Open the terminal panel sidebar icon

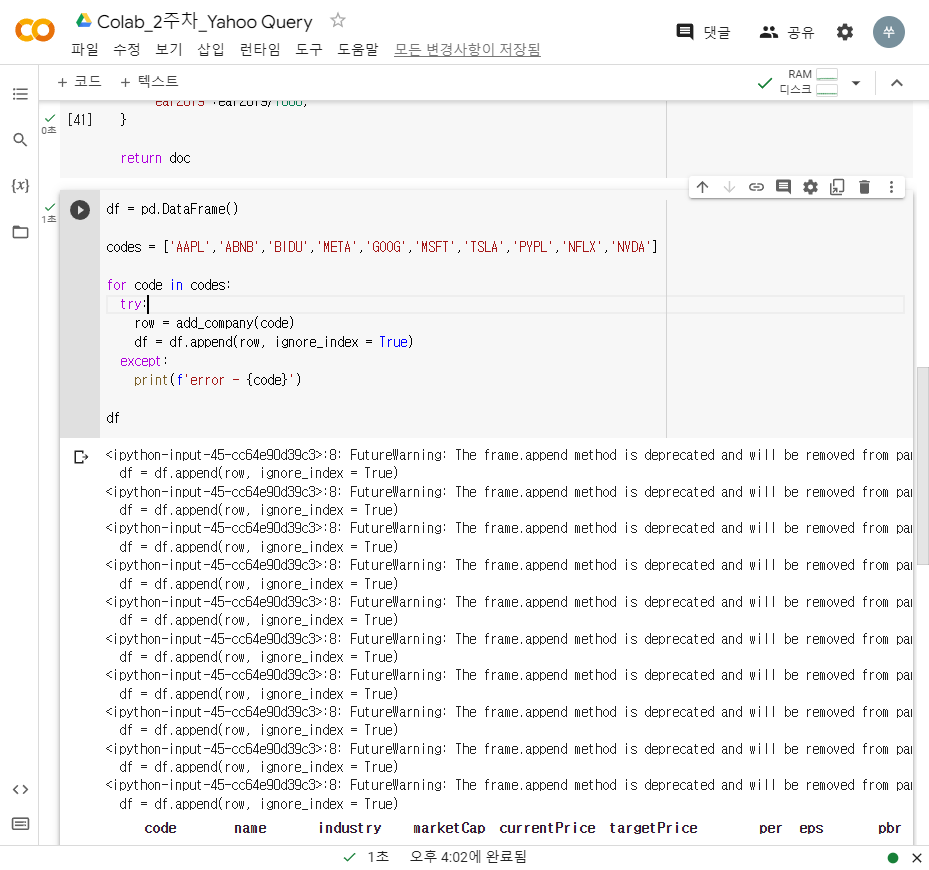(20, 824)
